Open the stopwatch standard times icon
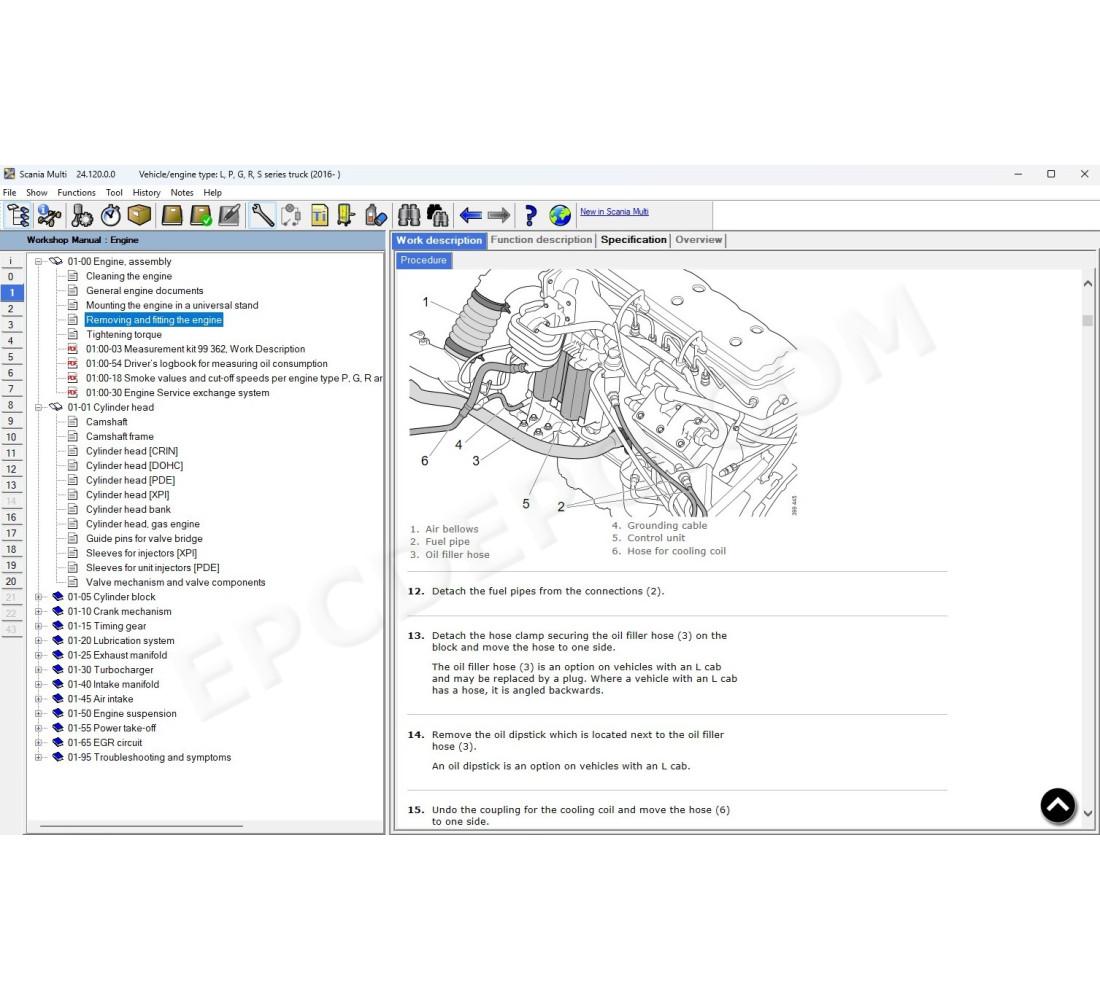Viewport: 1100px width, 1000px height. [110, 215]
